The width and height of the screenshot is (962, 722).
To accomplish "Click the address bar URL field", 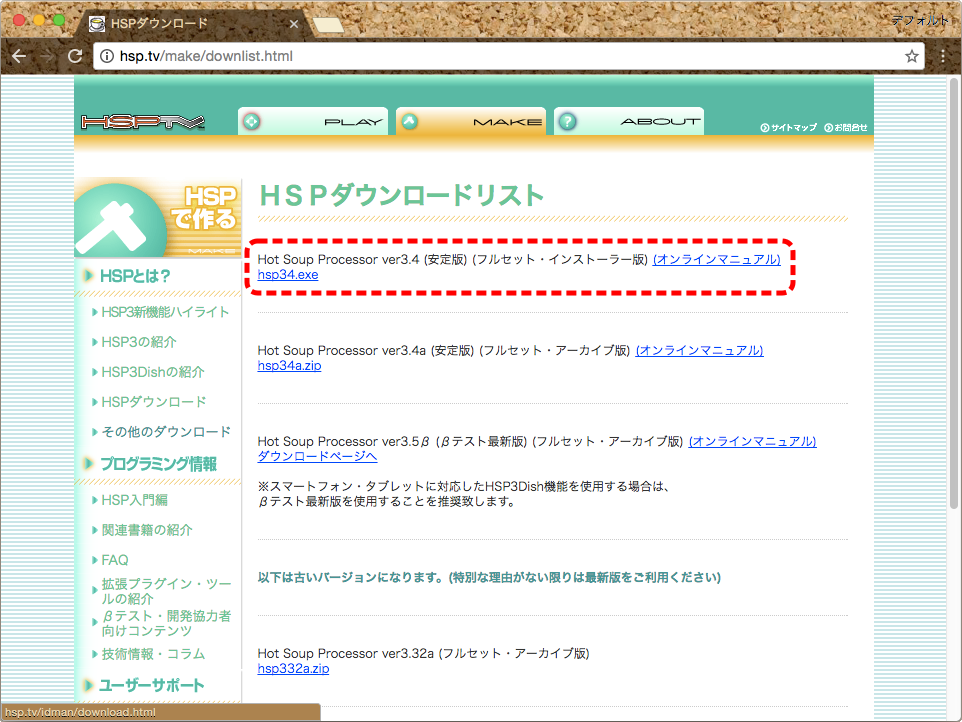I will click(x=509, y=56).
